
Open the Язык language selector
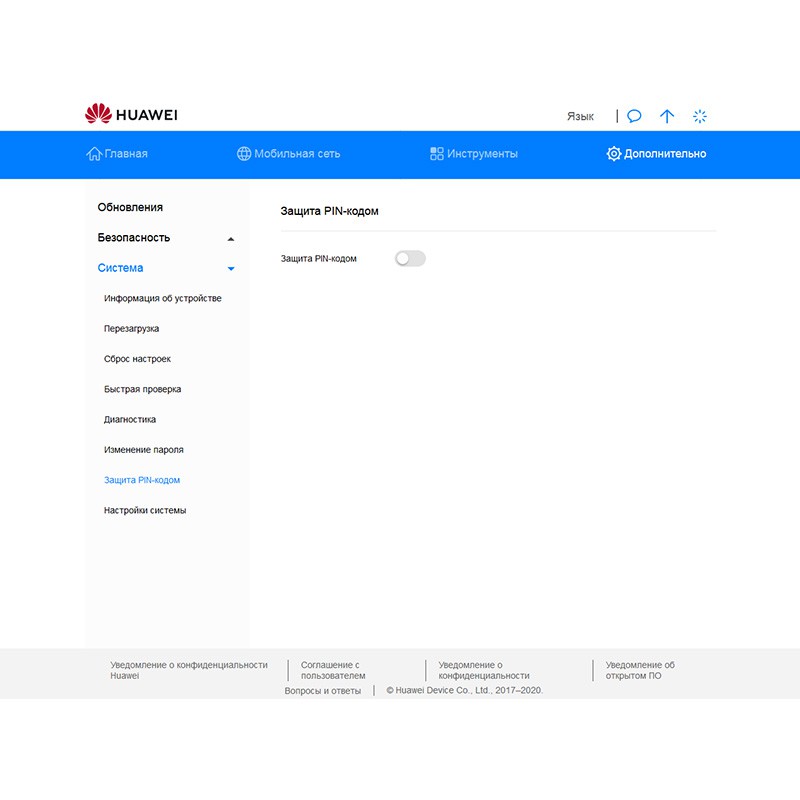[580, 116]
